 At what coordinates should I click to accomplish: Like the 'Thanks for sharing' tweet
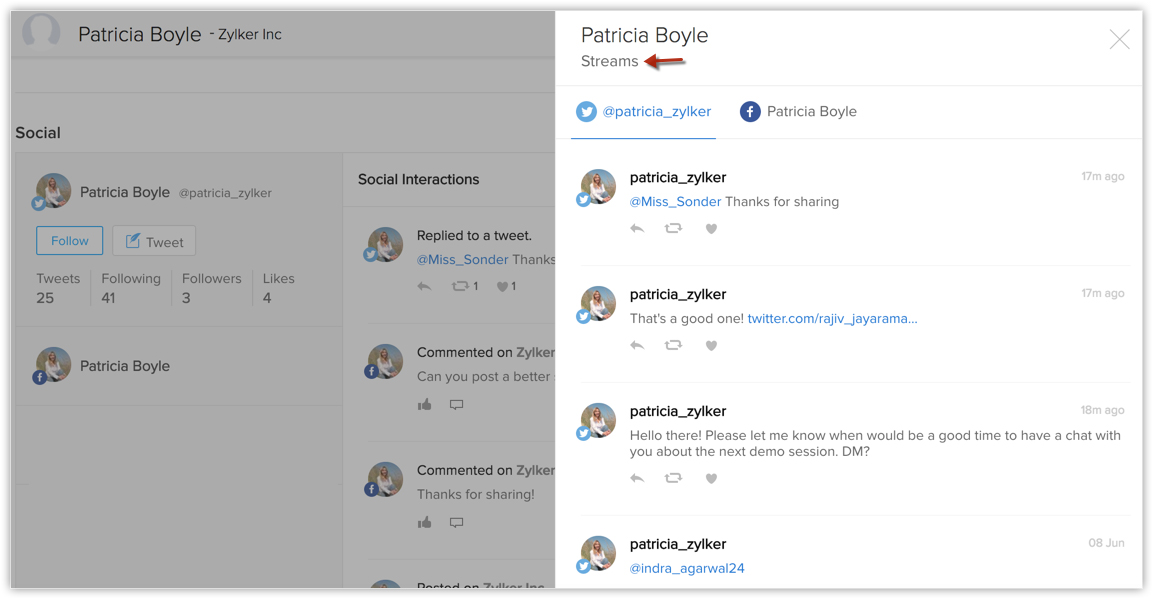coord(711,229)
